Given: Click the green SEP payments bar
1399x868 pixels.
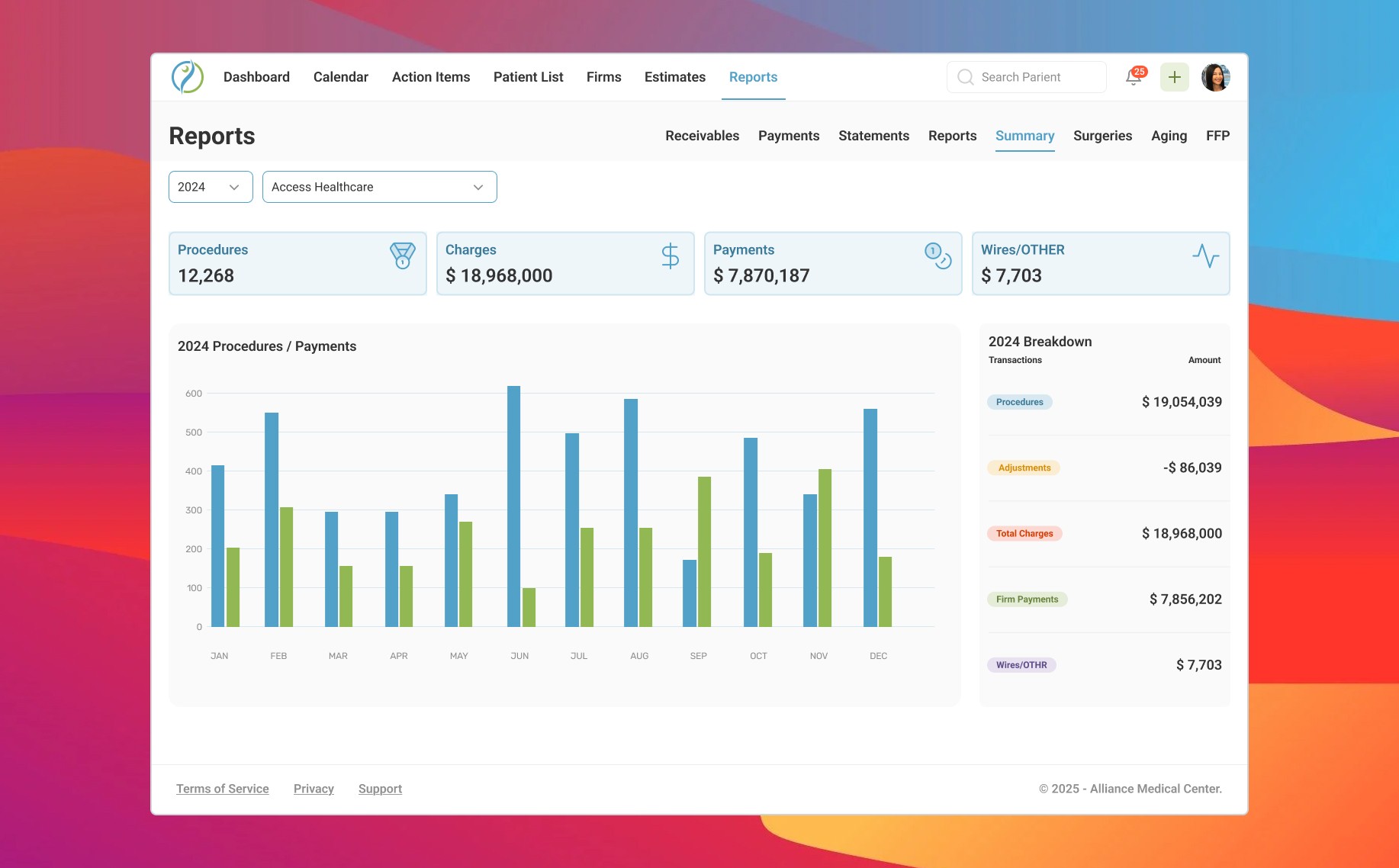Looking at the screenshot, I should pyautogui.click(x=704, y=551).
